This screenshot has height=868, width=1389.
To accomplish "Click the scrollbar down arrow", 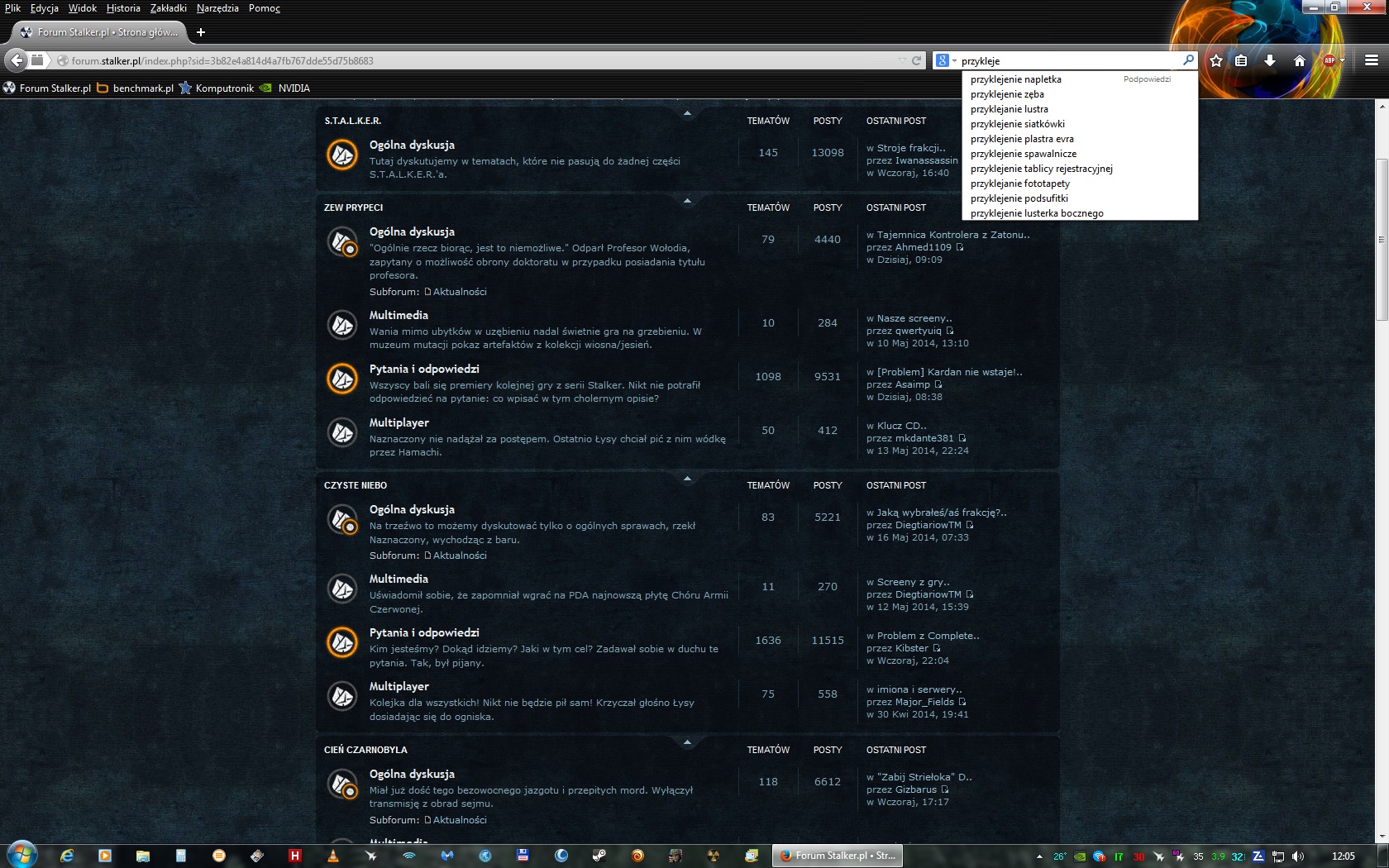I will pyautogui.click(x=1382, y=837).
